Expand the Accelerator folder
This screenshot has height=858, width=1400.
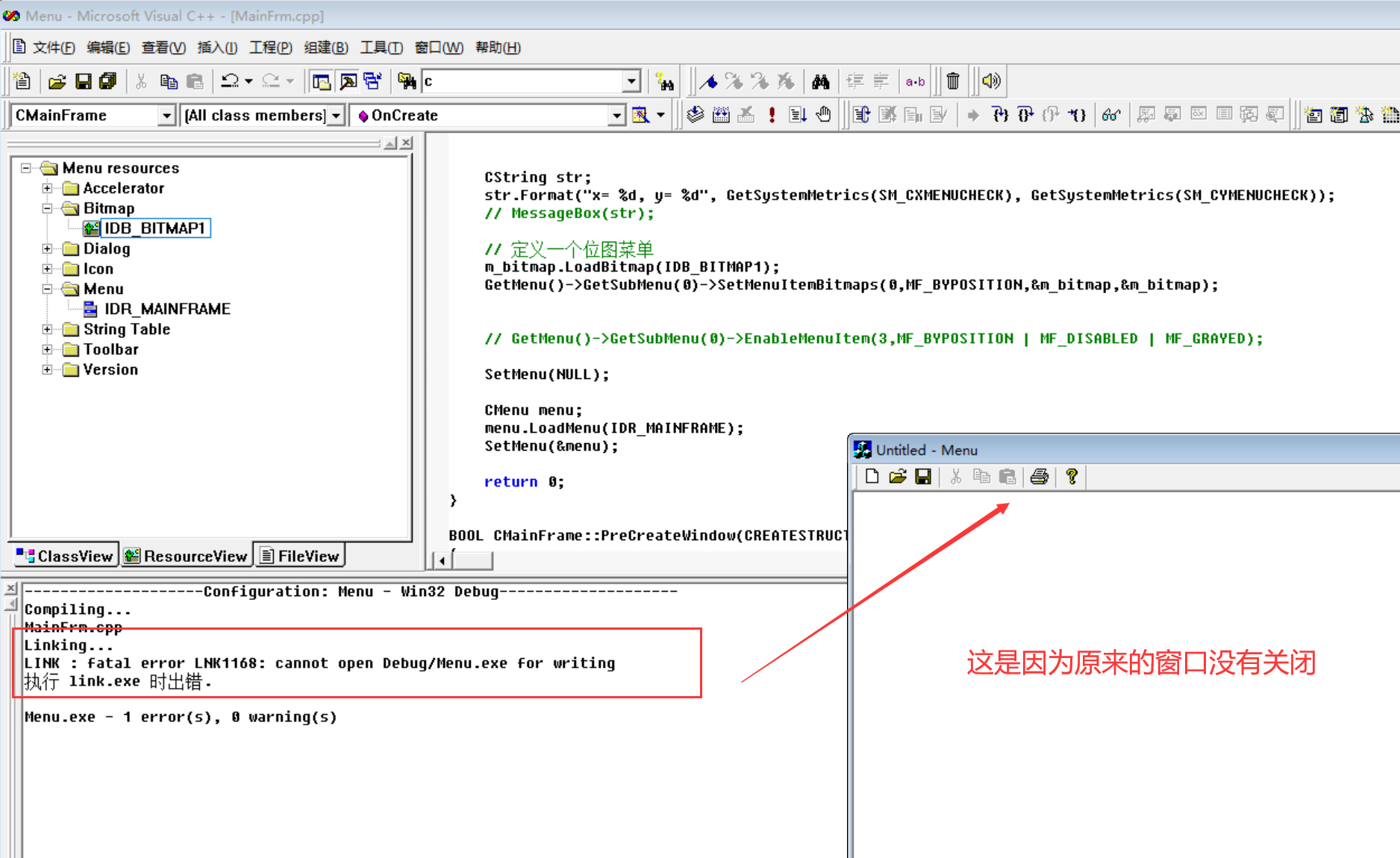[x=47, y=188]
